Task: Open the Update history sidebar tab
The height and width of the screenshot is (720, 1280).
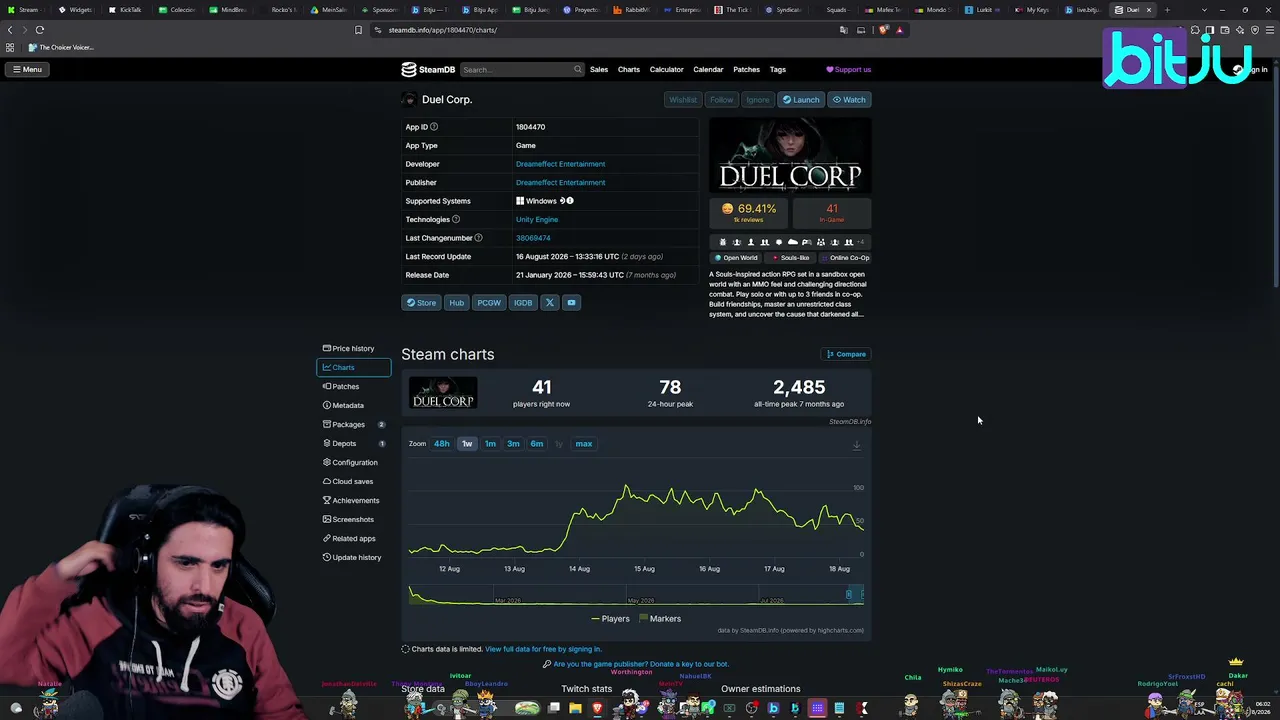Action: coord(353,557)
